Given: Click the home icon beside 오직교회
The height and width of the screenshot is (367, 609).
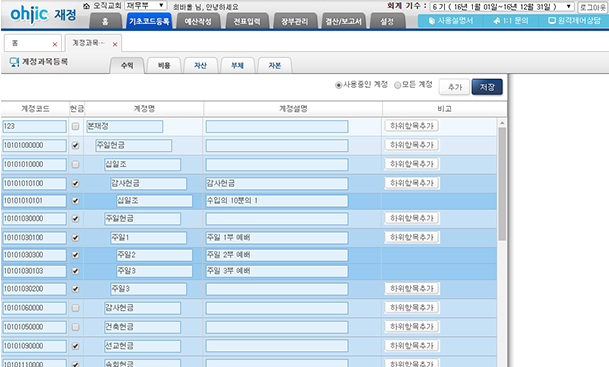Looking at the screenshot, I should click(87, 6).
